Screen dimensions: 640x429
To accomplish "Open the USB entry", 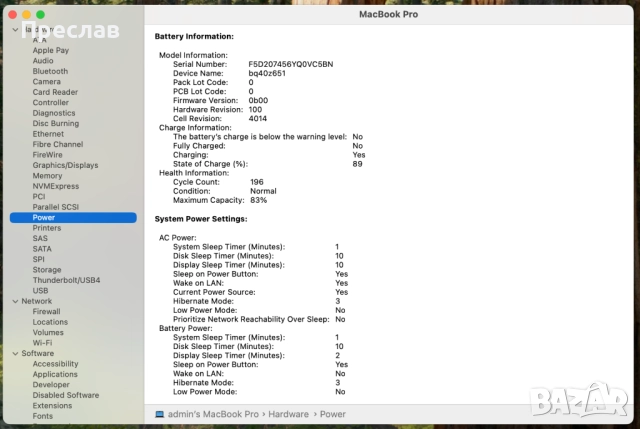I will pyautogui.click(x=40, y=291).
